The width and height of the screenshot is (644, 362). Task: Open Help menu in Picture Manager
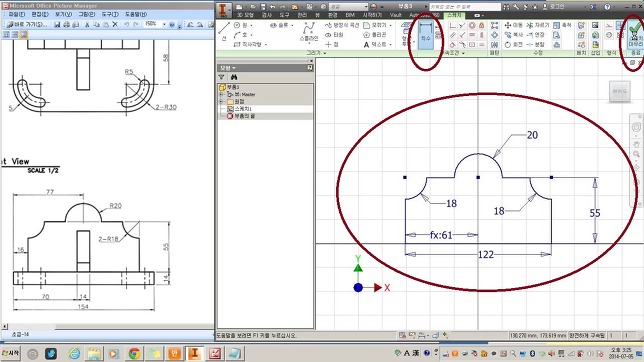tap(136, 14)
